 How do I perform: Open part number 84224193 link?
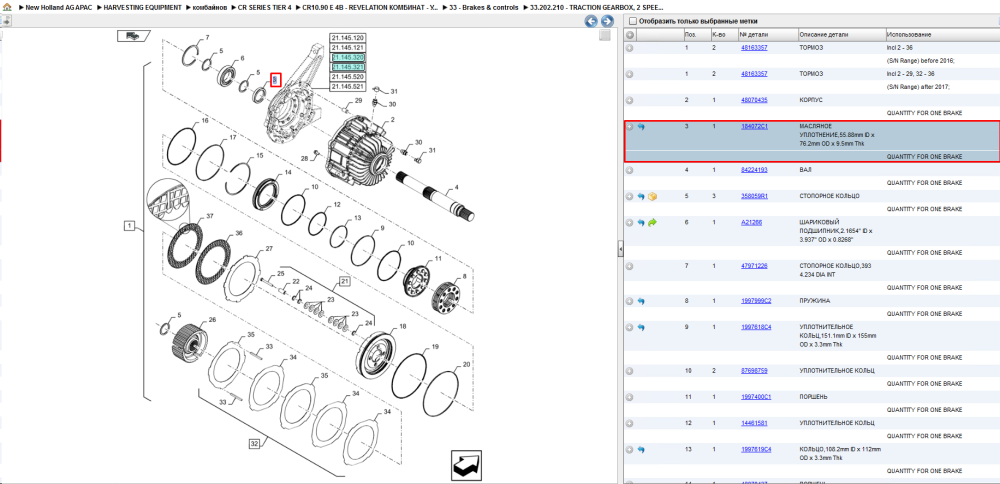(x=754, y=170)
